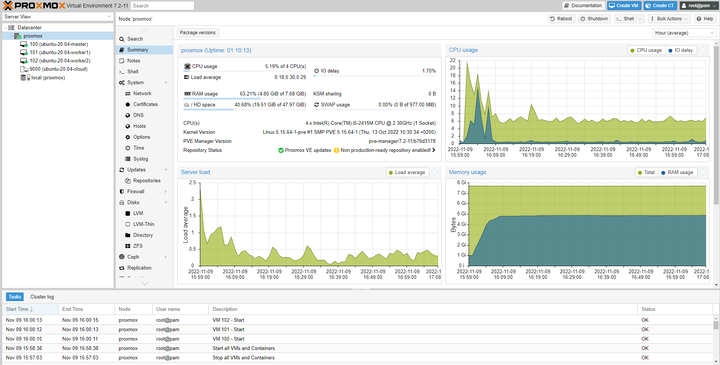Viewport: 720px width, 365px height.
Task: Open Certificates page
Action: [x=144, y=104]
